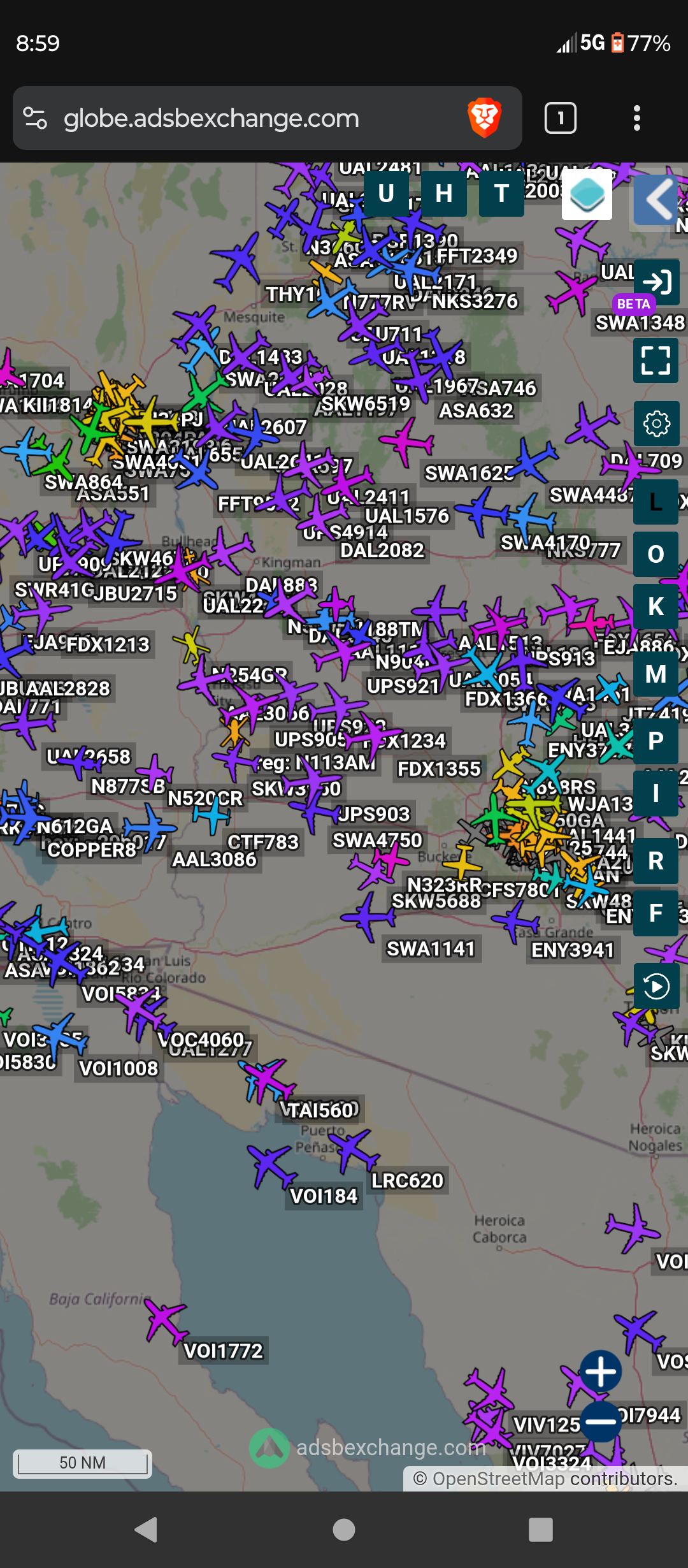Select the JBU2715 label
The width and height of the screenshot is (688, 1568).
[135, 593]
